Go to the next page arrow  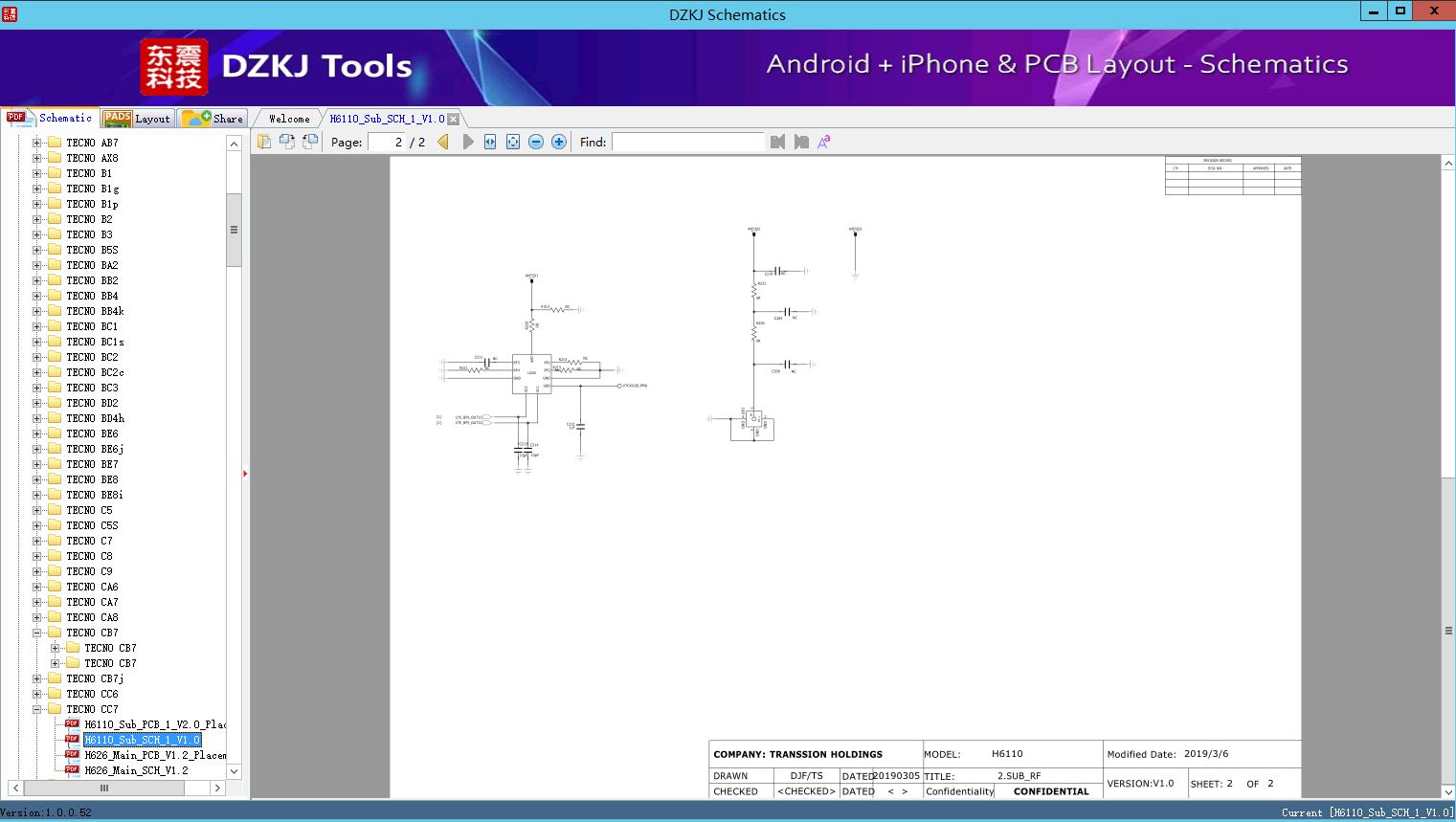click(468, 142)
